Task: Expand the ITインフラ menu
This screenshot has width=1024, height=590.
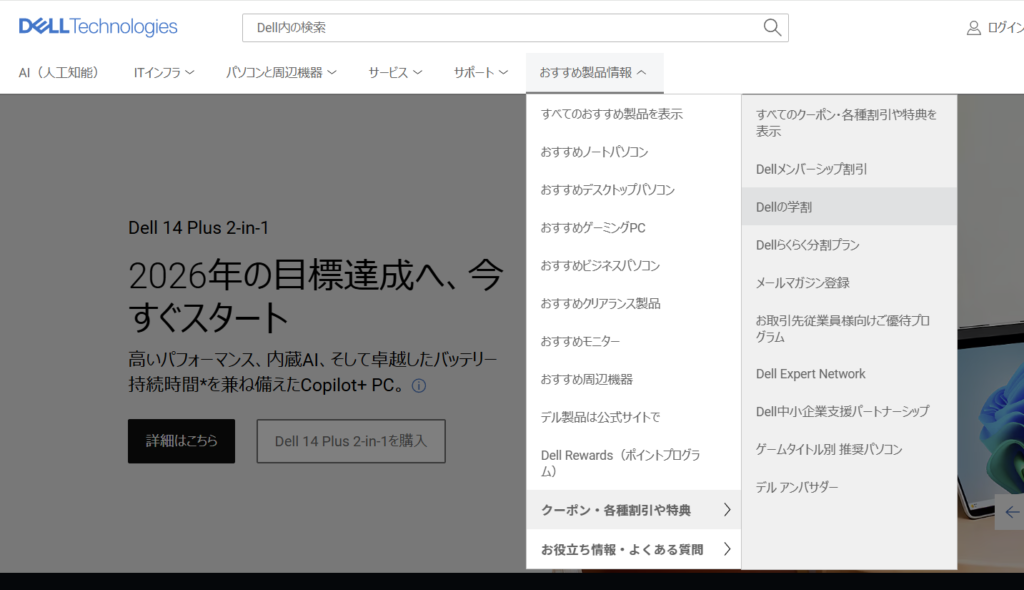Action: [164, 72]
